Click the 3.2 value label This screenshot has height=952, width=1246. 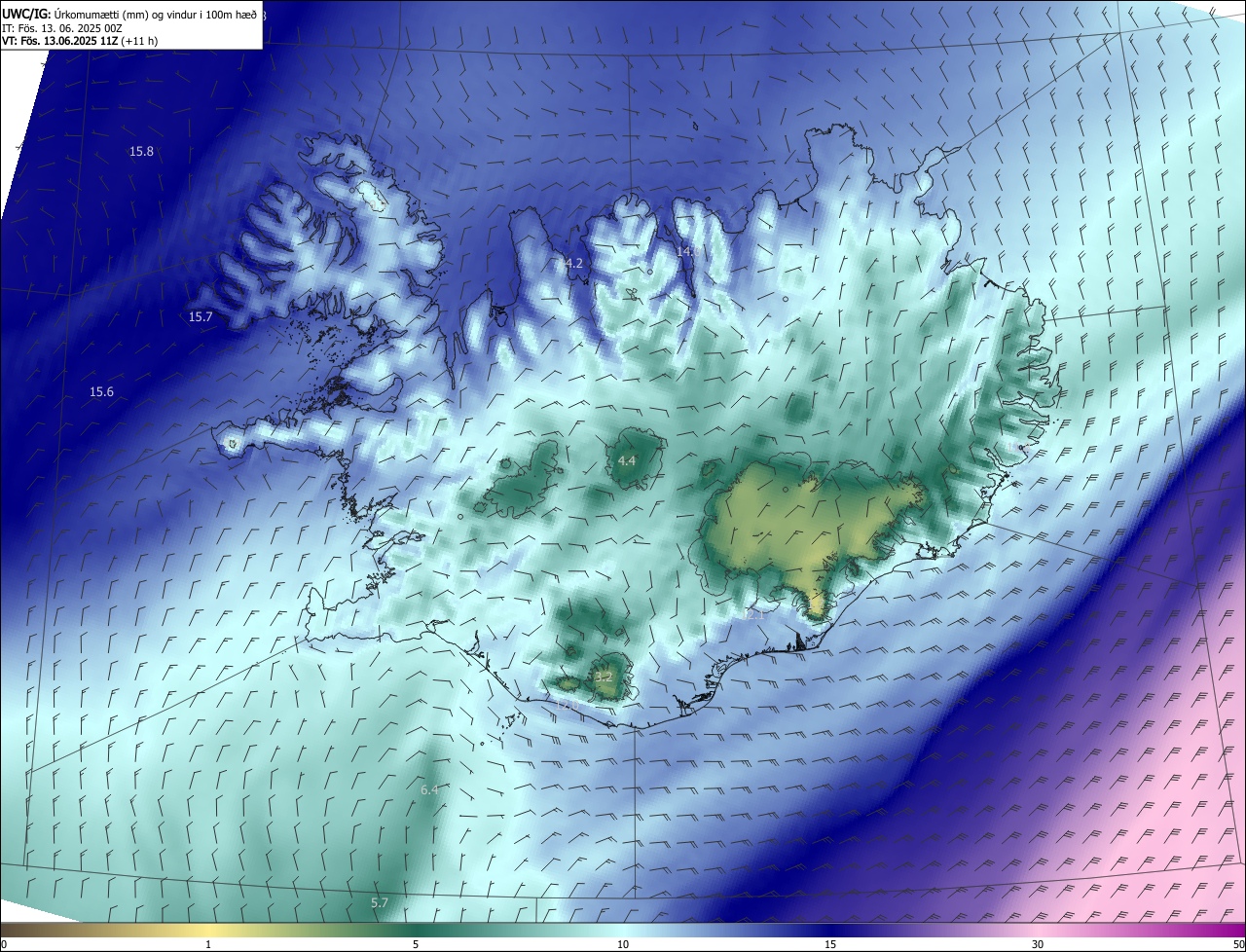[604, 677]
